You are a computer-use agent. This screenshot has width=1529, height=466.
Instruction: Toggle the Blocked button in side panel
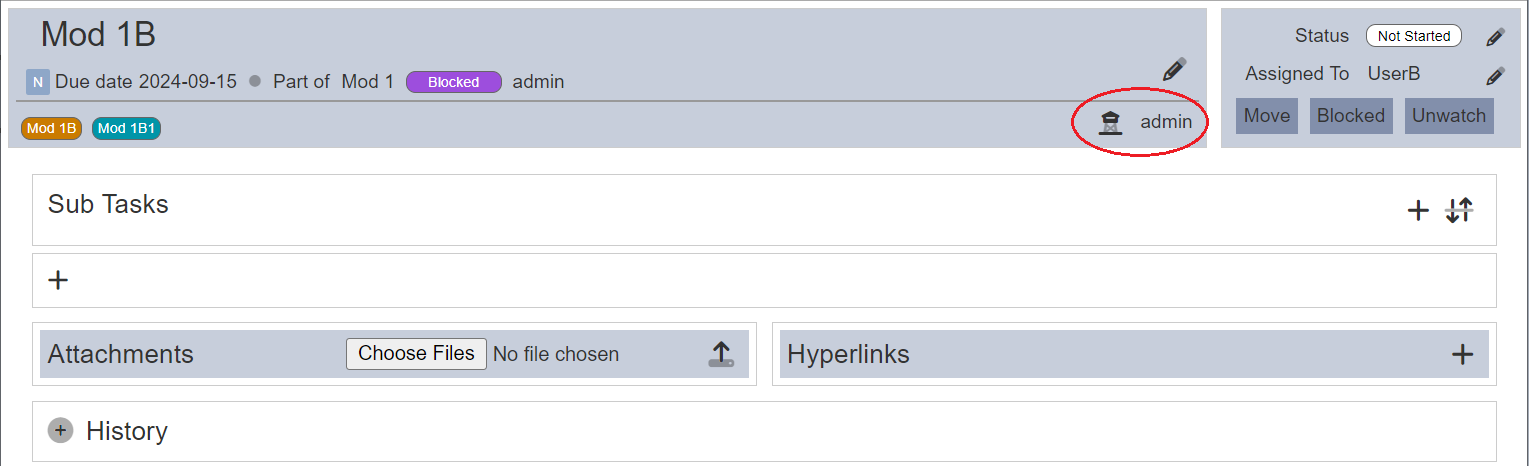tap(1351, 116)
